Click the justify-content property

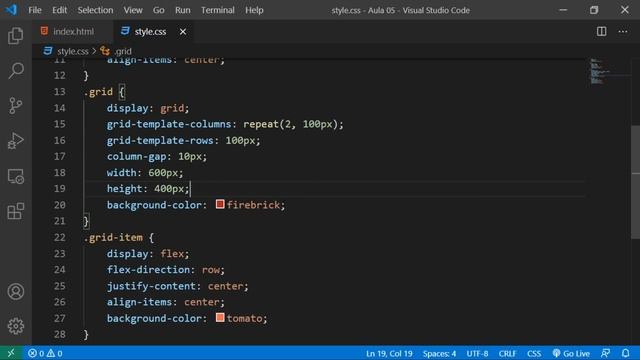[x=151, y=286]
